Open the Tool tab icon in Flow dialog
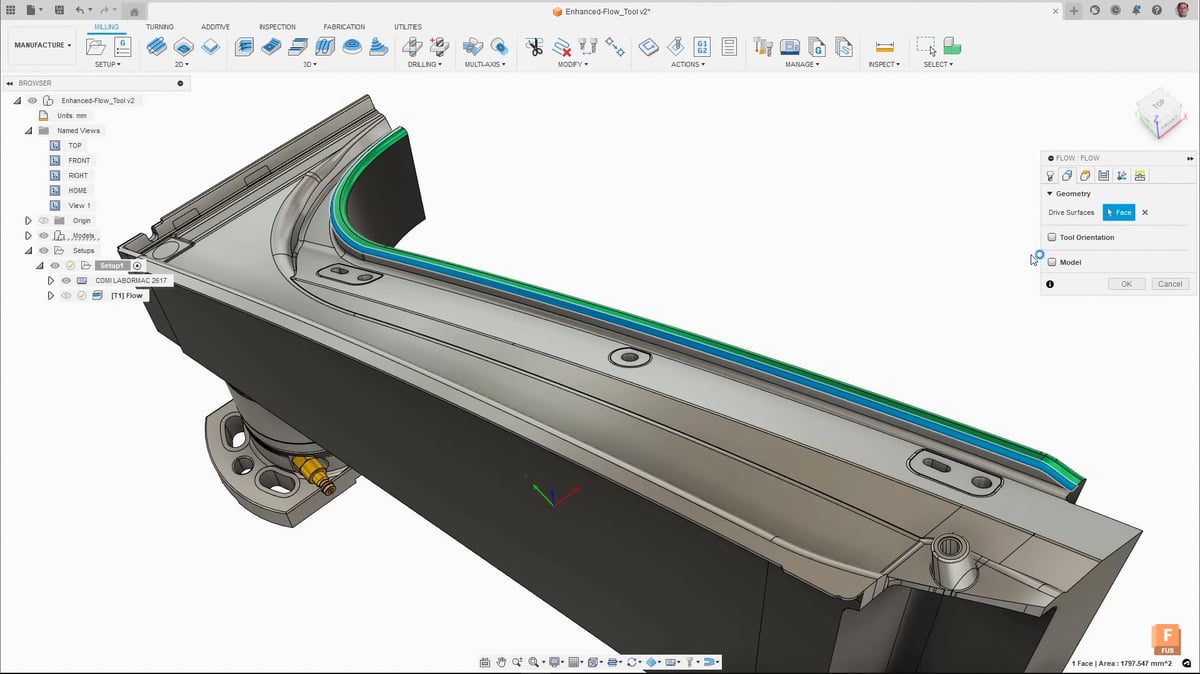The width and height of the screenshot is (1200, 674). pyautogui.click(x=1050, y=176)
